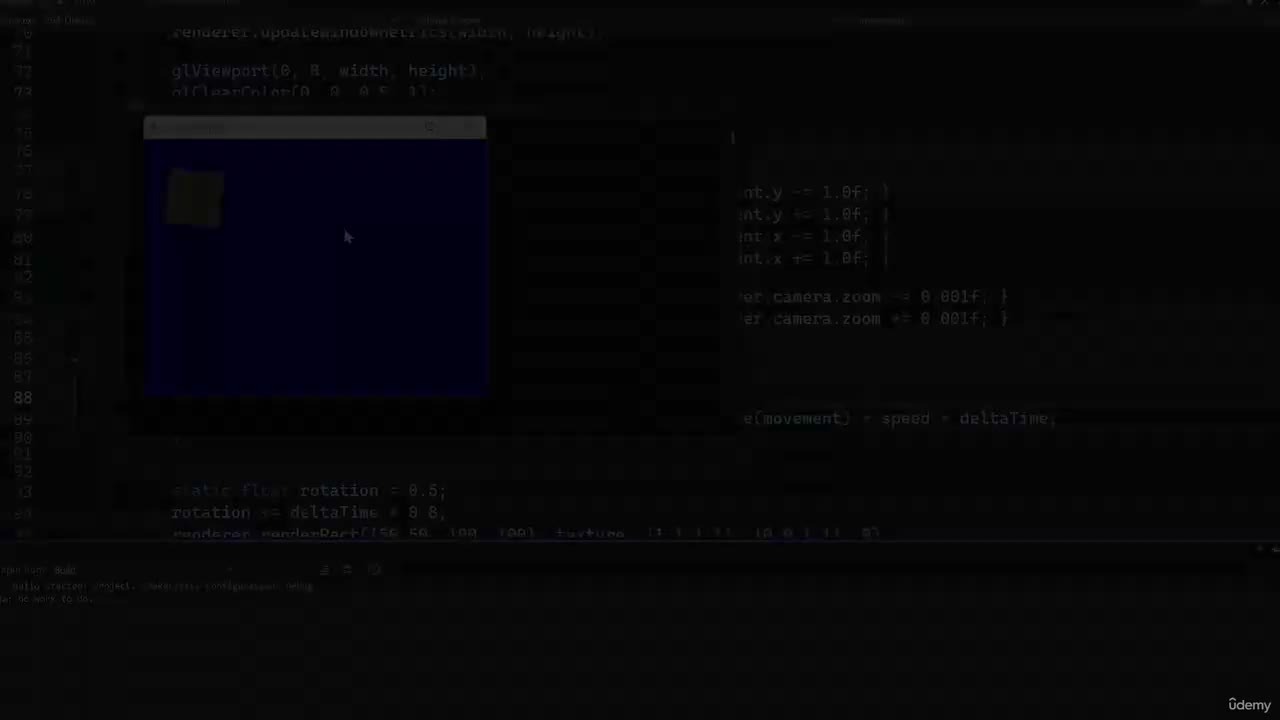Click the build output message text
The width and height of the screenshot is (1280, 720).
pyautogui.click(x=162, y=587)
